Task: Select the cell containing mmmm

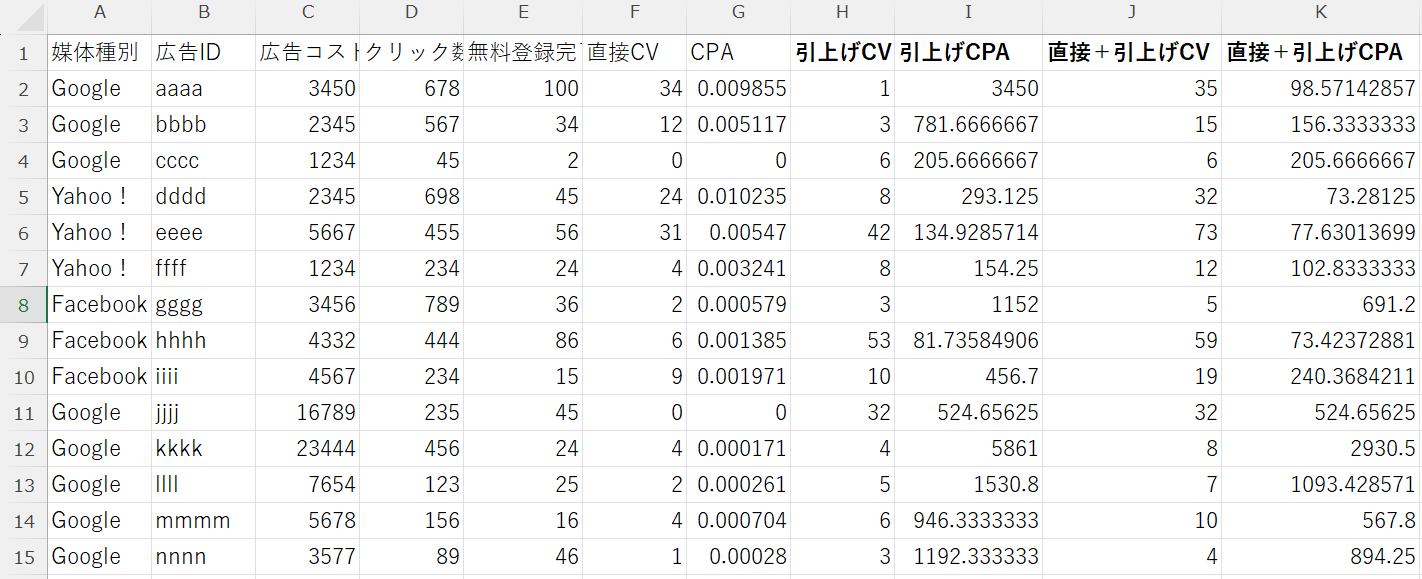Action: 203,520
